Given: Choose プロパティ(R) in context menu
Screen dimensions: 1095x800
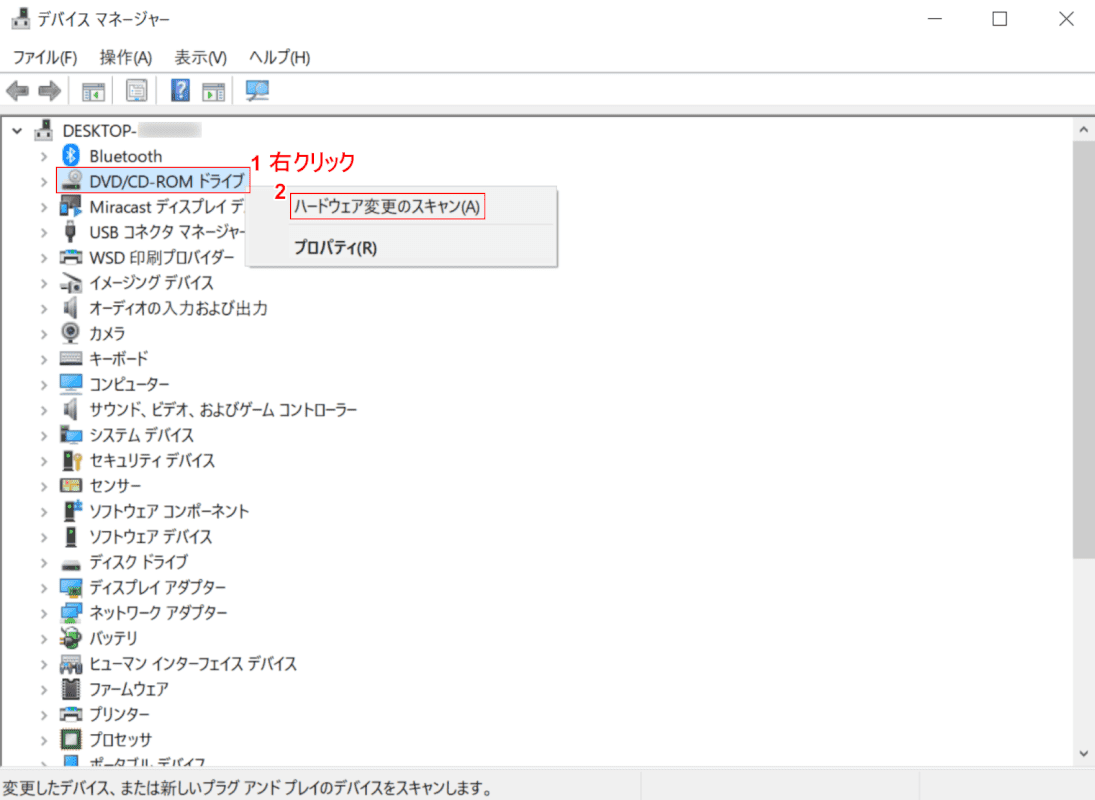Looking at the screenshot, I should [335, 248].
